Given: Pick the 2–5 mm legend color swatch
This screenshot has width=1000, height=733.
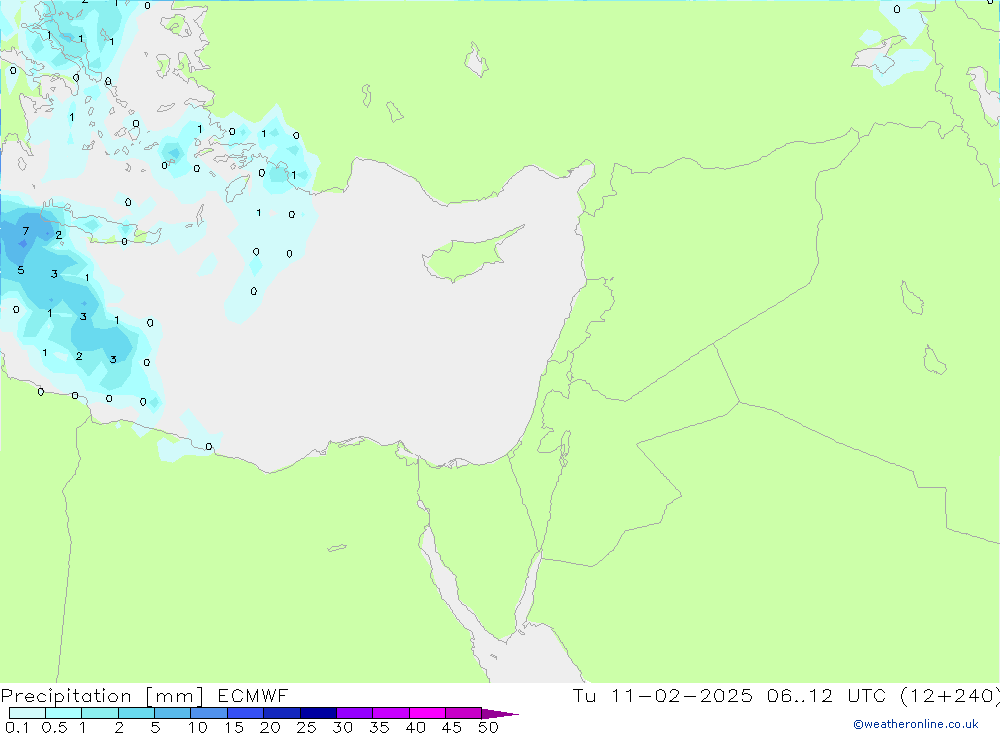Looking at the screenshot, I should 136,713.
